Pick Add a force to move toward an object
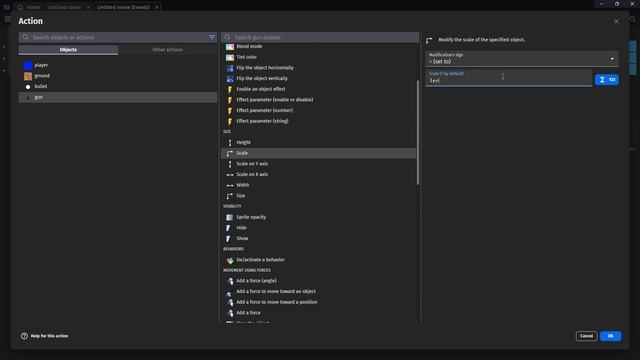640x360 pixels. 319,291
